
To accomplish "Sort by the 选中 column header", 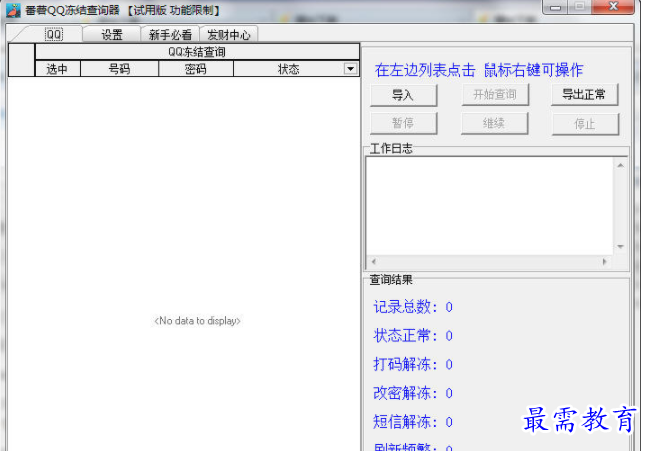I will 58,69.
